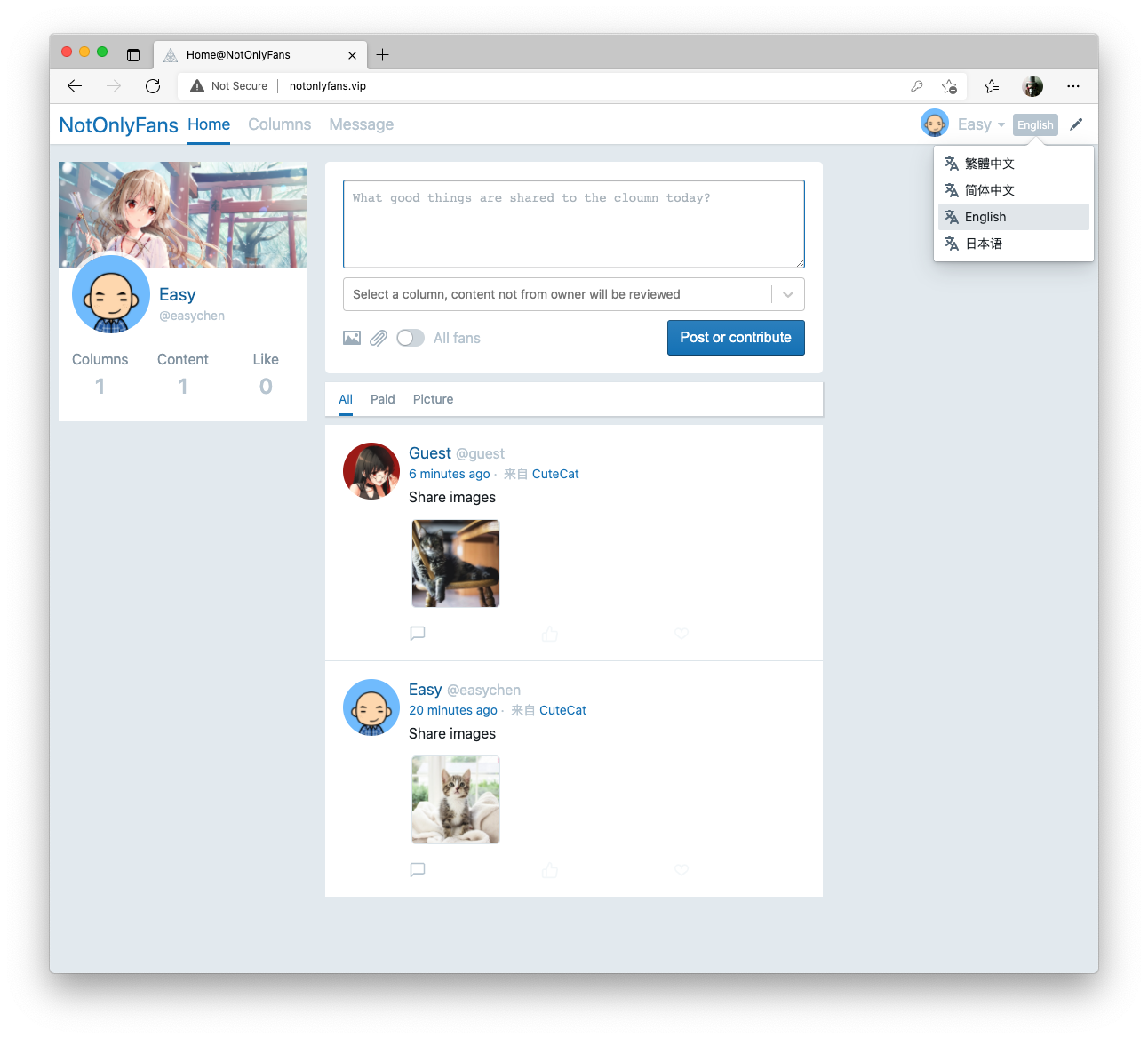Select 简体中文 language option
Viewport: 1148px width, 1039px height.
(x=1014, y=190)
